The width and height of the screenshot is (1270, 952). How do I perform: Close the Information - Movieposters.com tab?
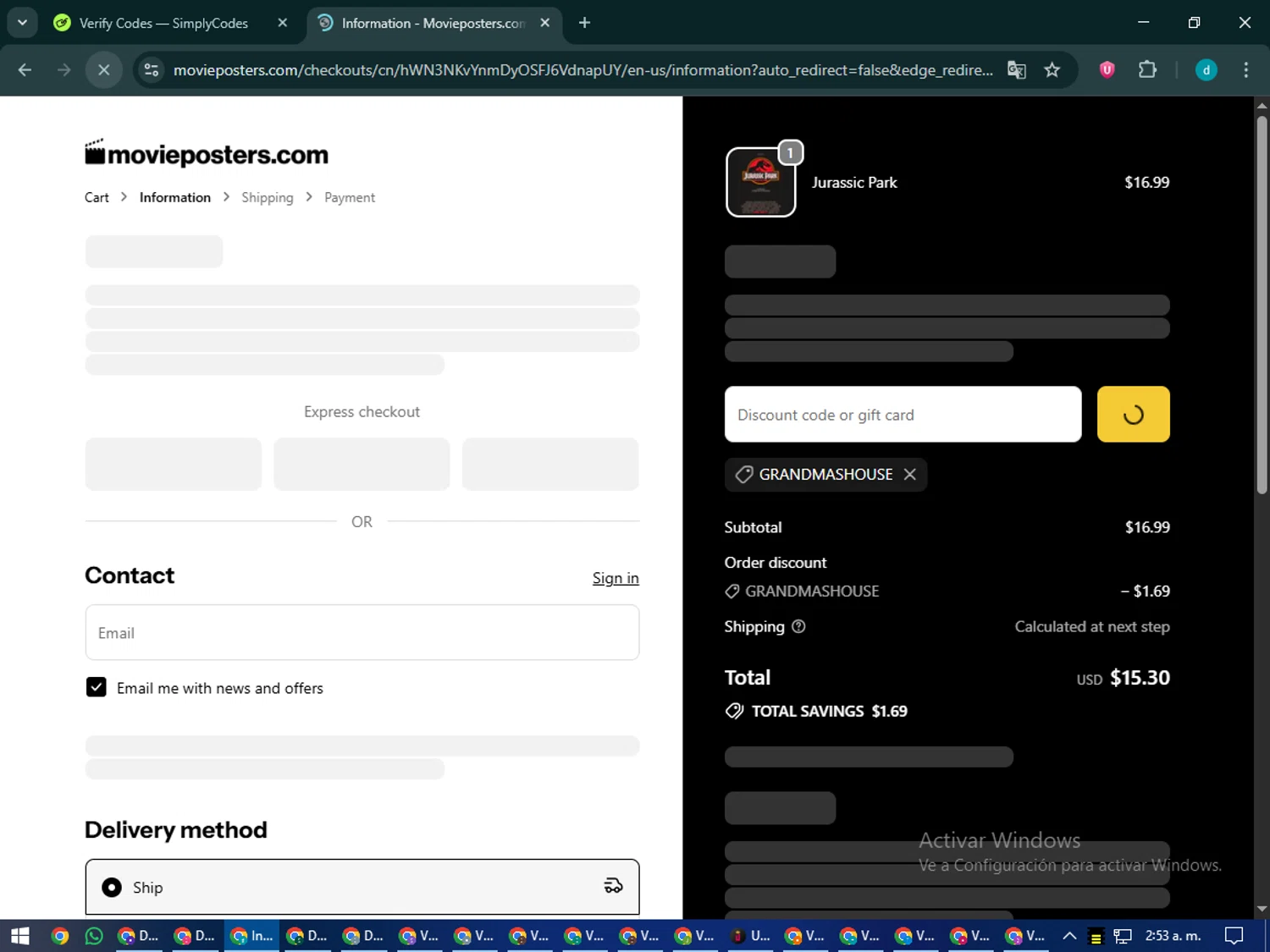[545, 23]
